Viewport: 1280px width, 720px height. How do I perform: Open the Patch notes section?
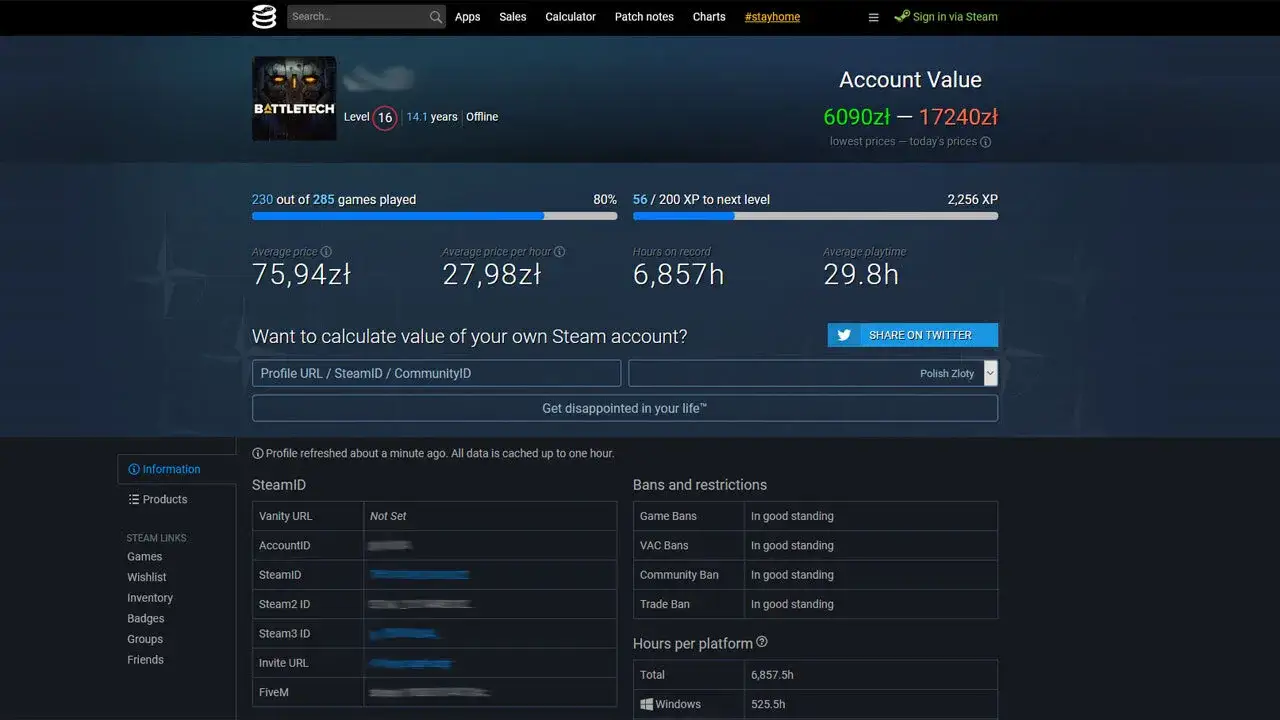643,17
